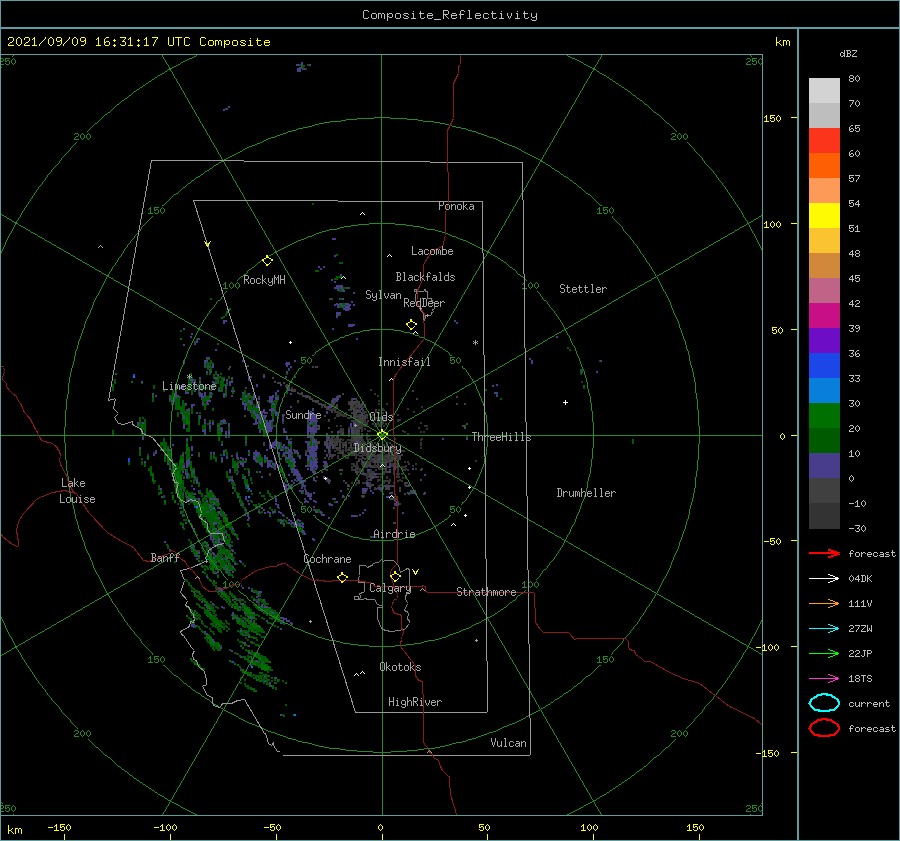Click the ThreeHills label
Screen dimensions: 900x841
[501, 437]
